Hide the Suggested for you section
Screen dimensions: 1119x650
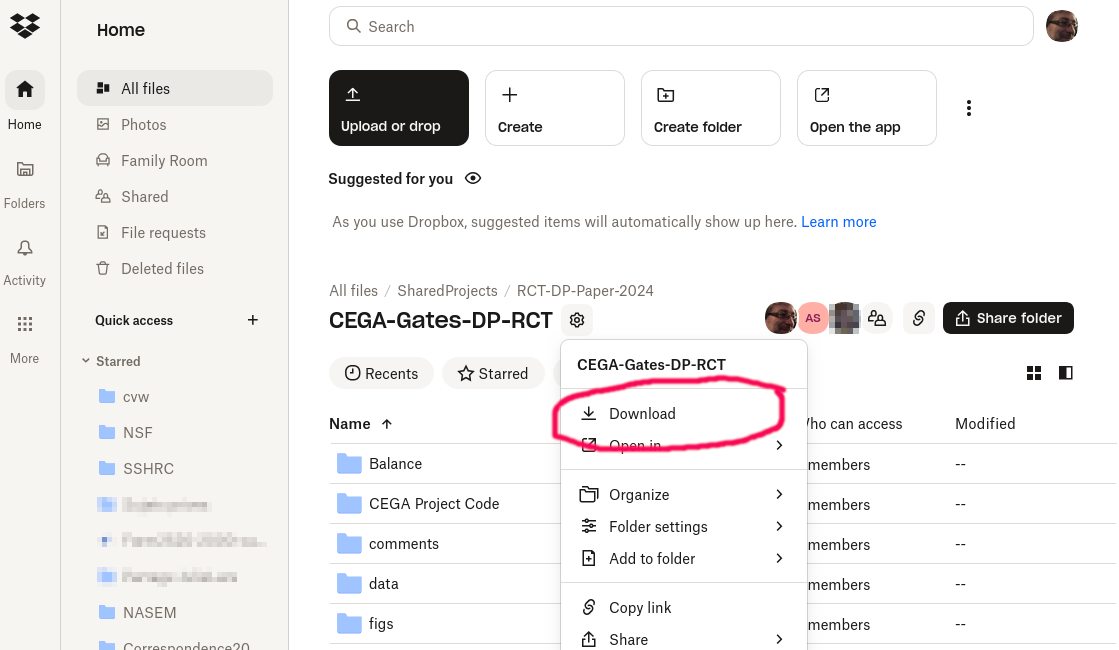coord(472,178)
